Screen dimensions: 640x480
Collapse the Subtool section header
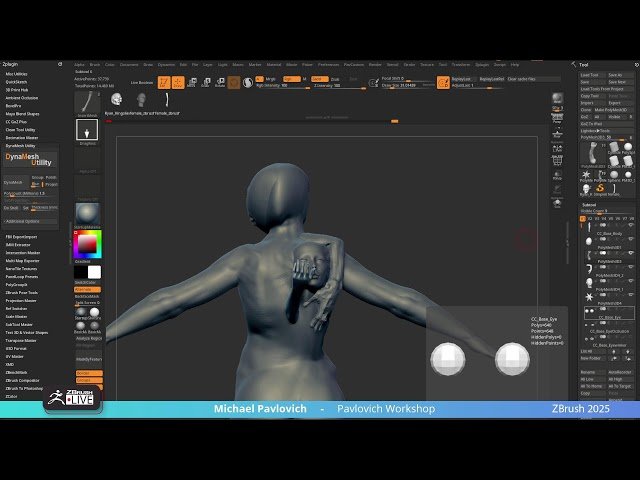click(589, 204)
